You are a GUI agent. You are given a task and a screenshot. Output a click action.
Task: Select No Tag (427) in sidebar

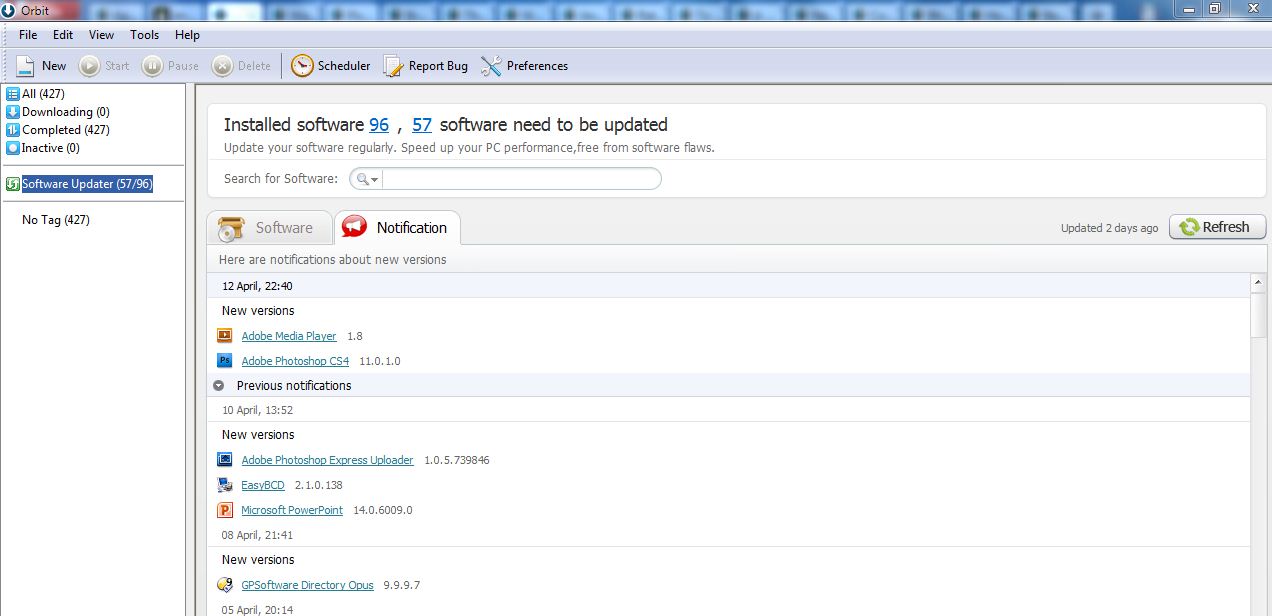pyautogui.click(x=56, y=220)
